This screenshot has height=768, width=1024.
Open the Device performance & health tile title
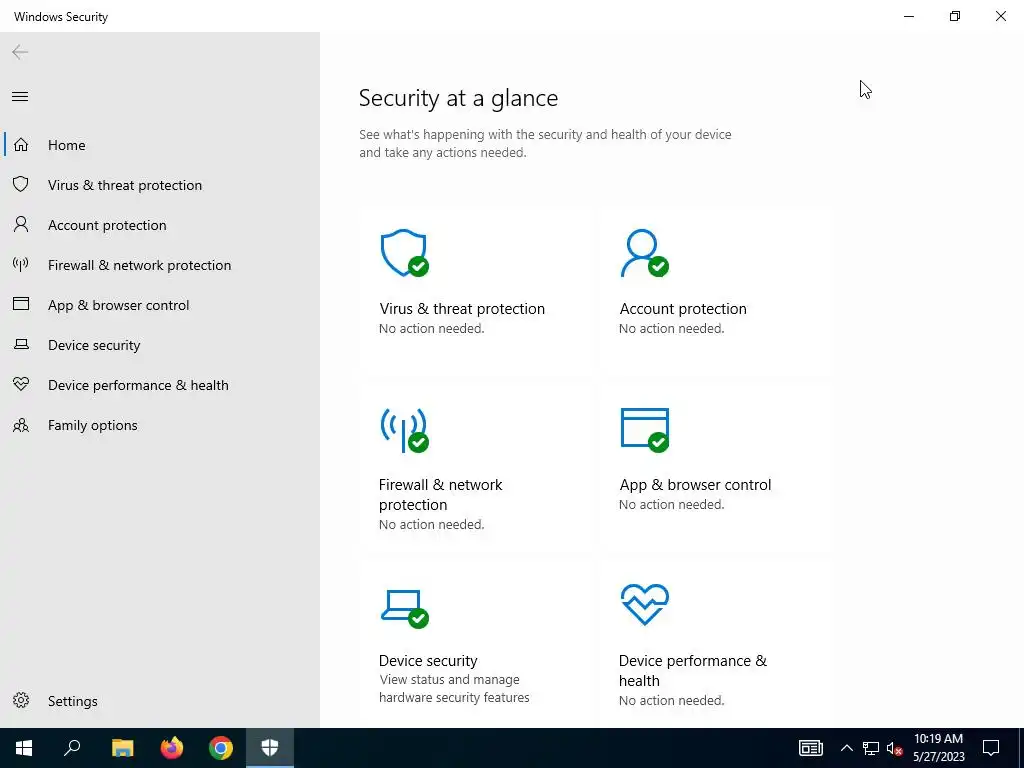click(692, 670)
